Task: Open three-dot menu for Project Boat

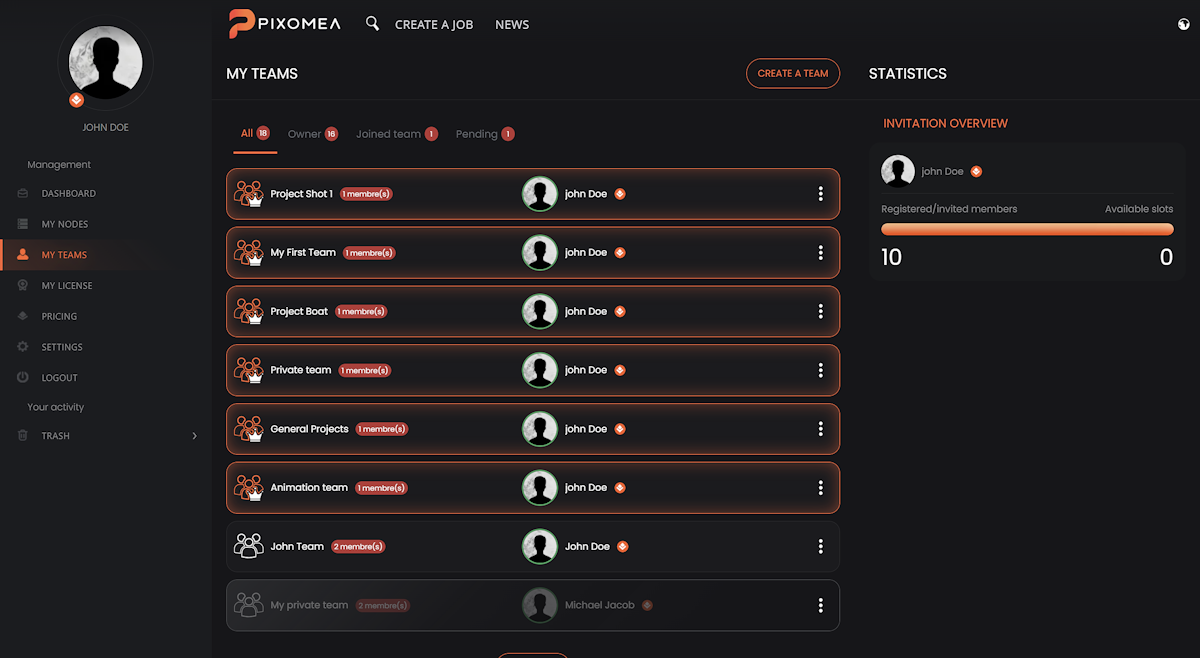Action: [x=821, y=311]
